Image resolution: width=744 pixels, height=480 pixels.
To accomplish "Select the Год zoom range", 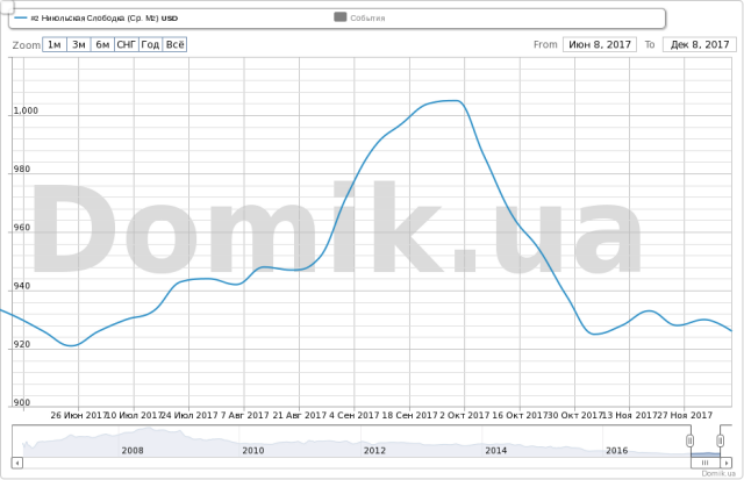I will pyautogui.click(x=150, y=45).
